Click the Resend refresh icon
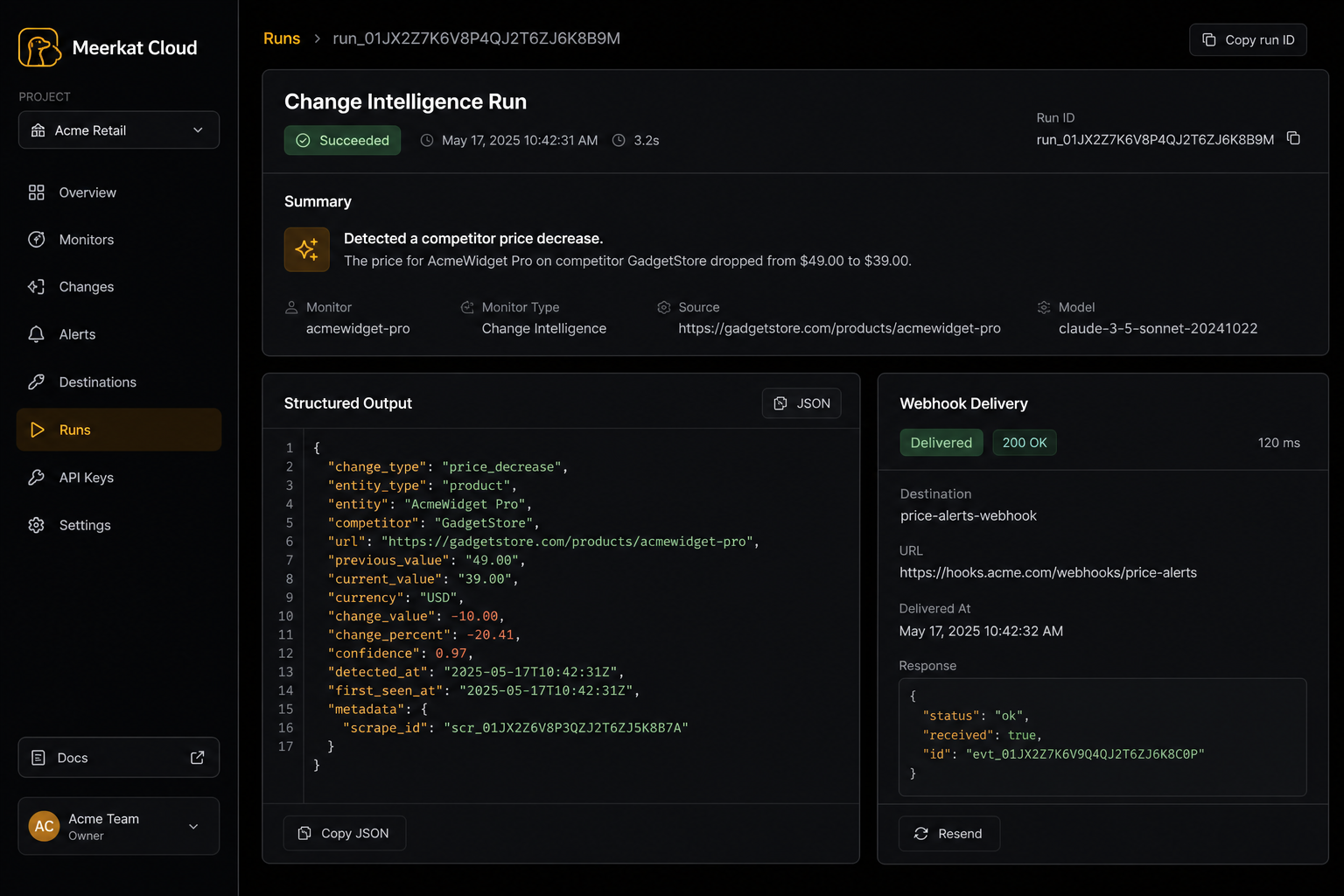 pos(921,834)
